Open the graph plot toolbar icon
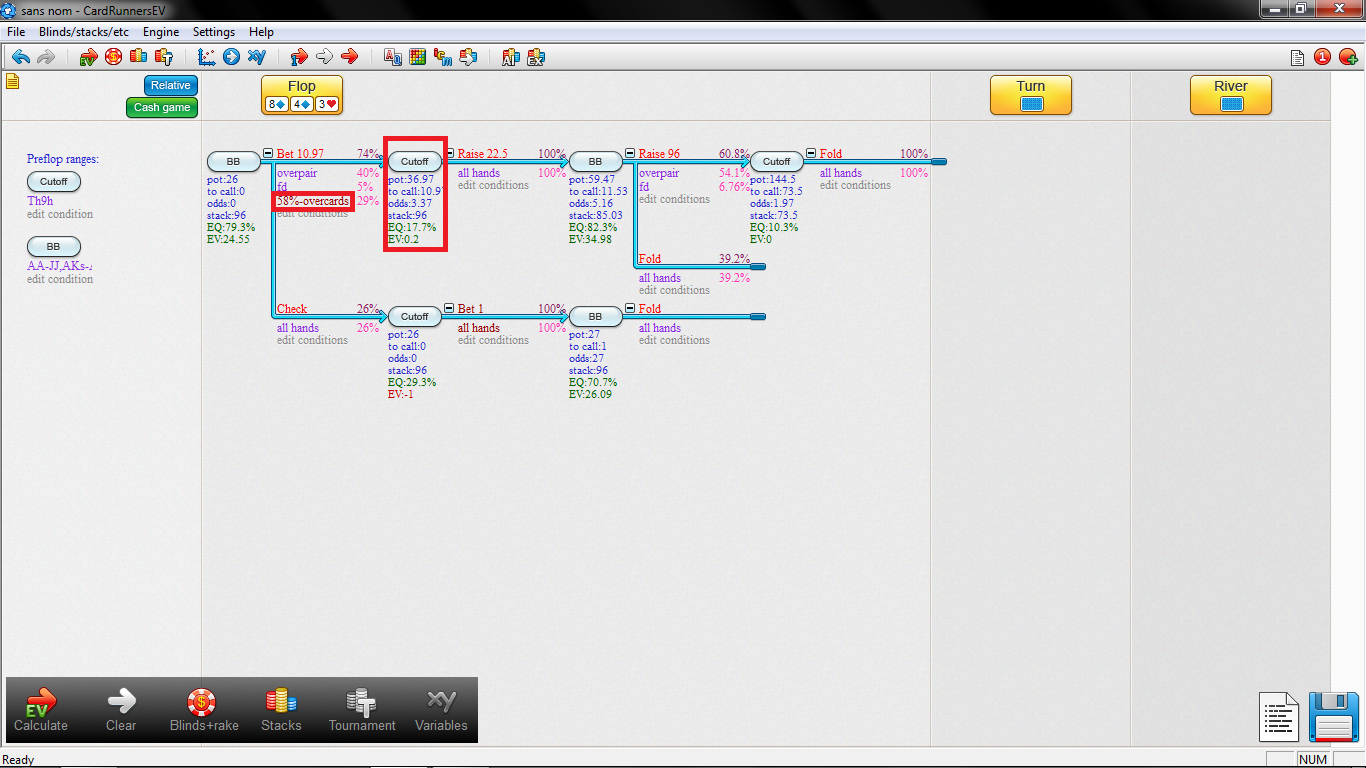1366x768 pixels. (207, 57)
